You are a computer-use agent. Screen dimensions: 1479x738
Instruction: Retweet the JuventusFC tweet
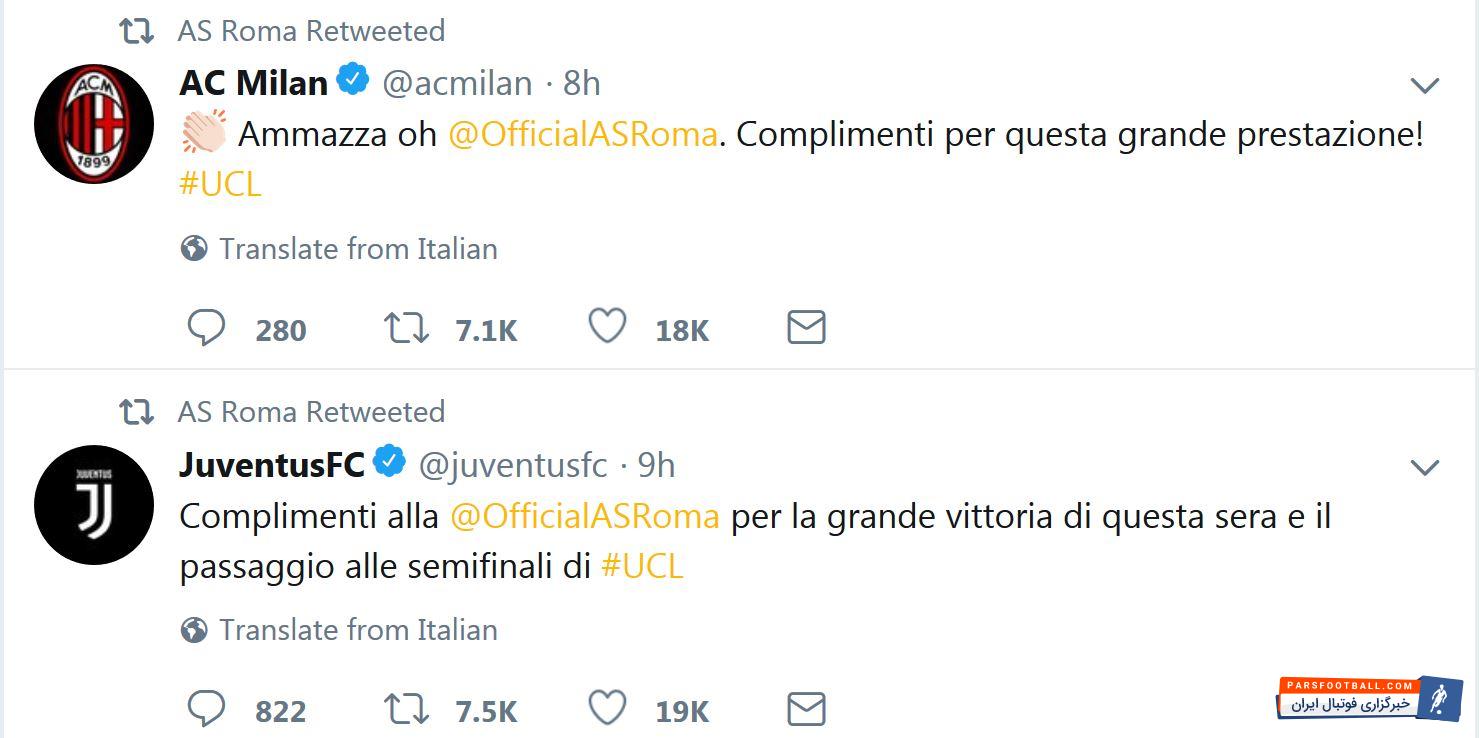[x=407, y=709]
